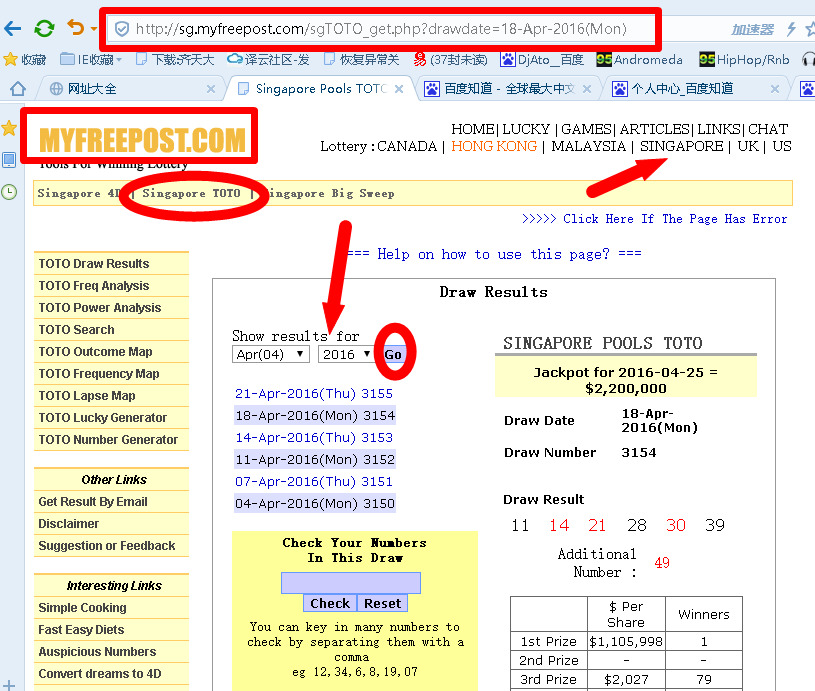Open the Singapore Big Sweep link
This screenshot has width=815, height=691.
click(330, 193)
